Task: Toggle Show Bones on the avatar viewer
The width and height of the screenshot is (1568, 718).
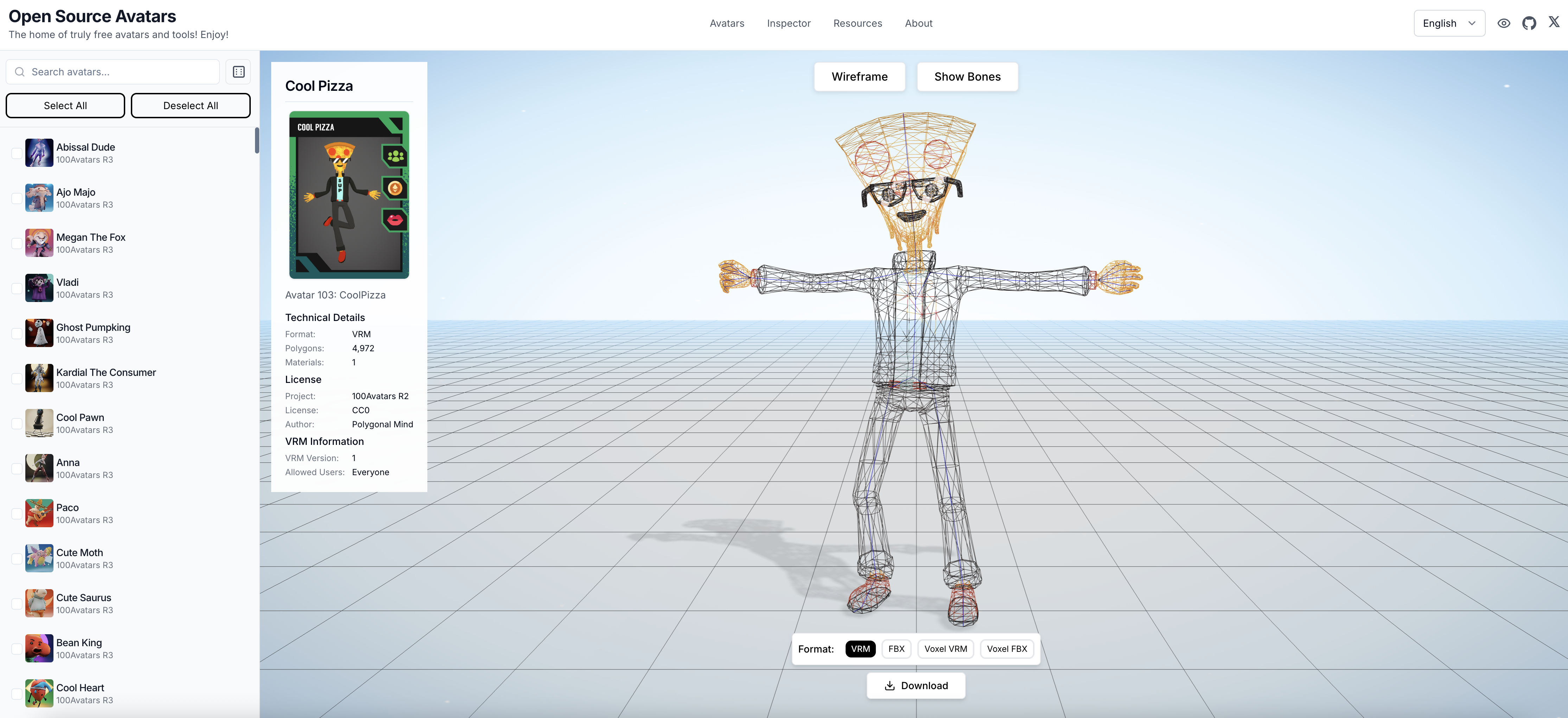Action: (x=967, y=76)
